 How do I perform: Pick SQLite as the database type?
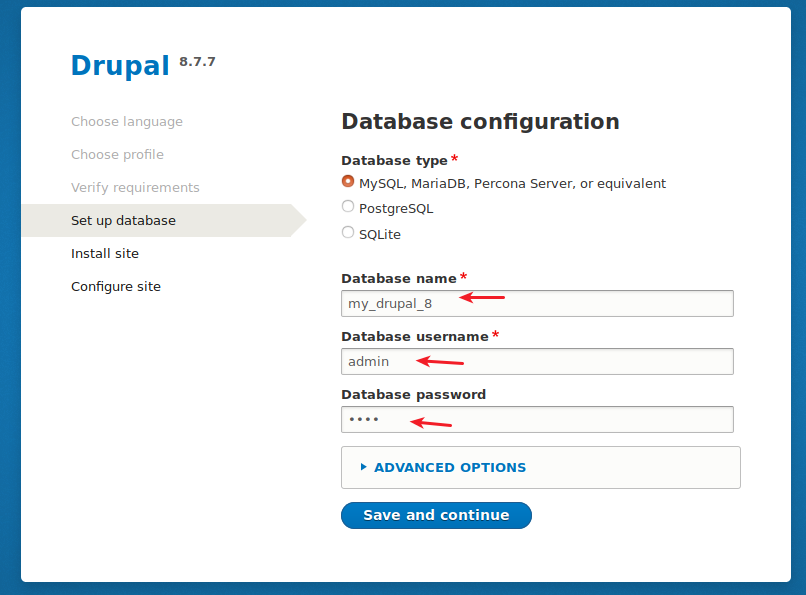coord(348,232)
